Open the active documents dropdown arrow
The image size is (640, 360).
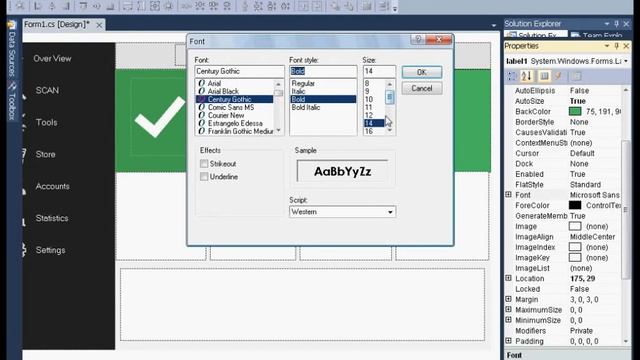(493, 25)
